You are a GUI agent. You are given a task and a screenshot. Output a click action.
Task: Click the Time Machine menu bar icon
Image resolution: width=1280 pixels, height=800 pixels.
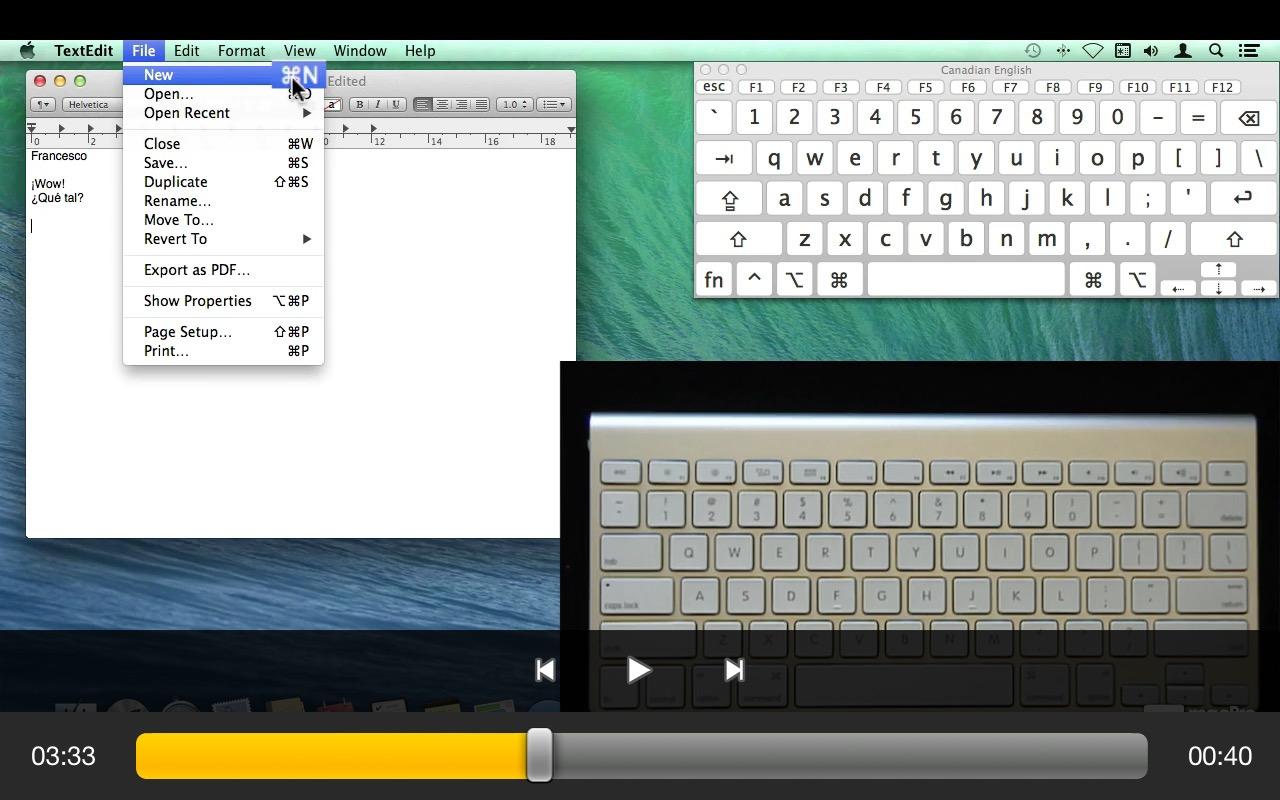pos(1033,51)
